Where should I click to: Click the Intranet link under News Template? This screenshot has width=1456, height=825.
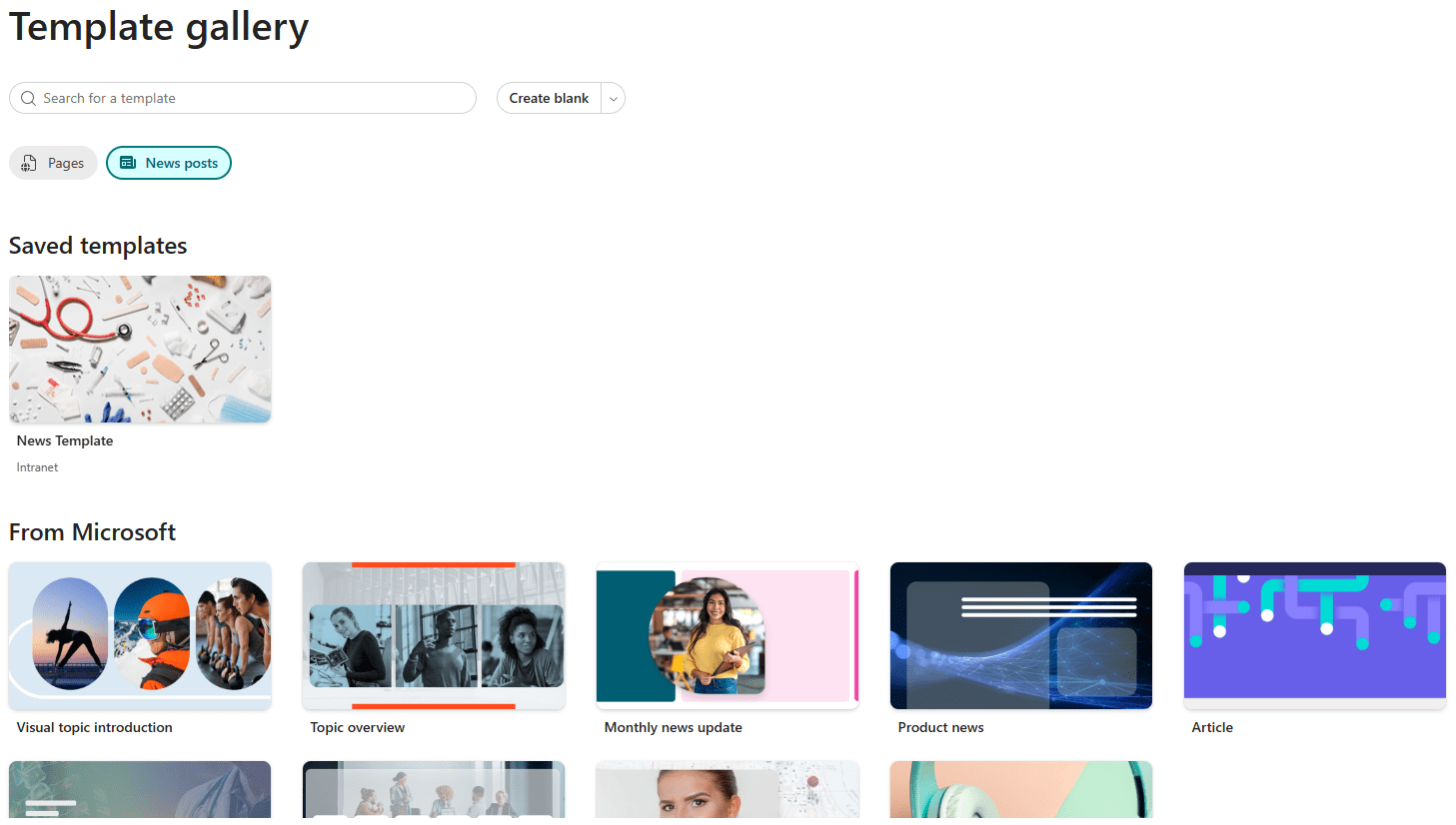pyautogui.click(x=37, y=466)
